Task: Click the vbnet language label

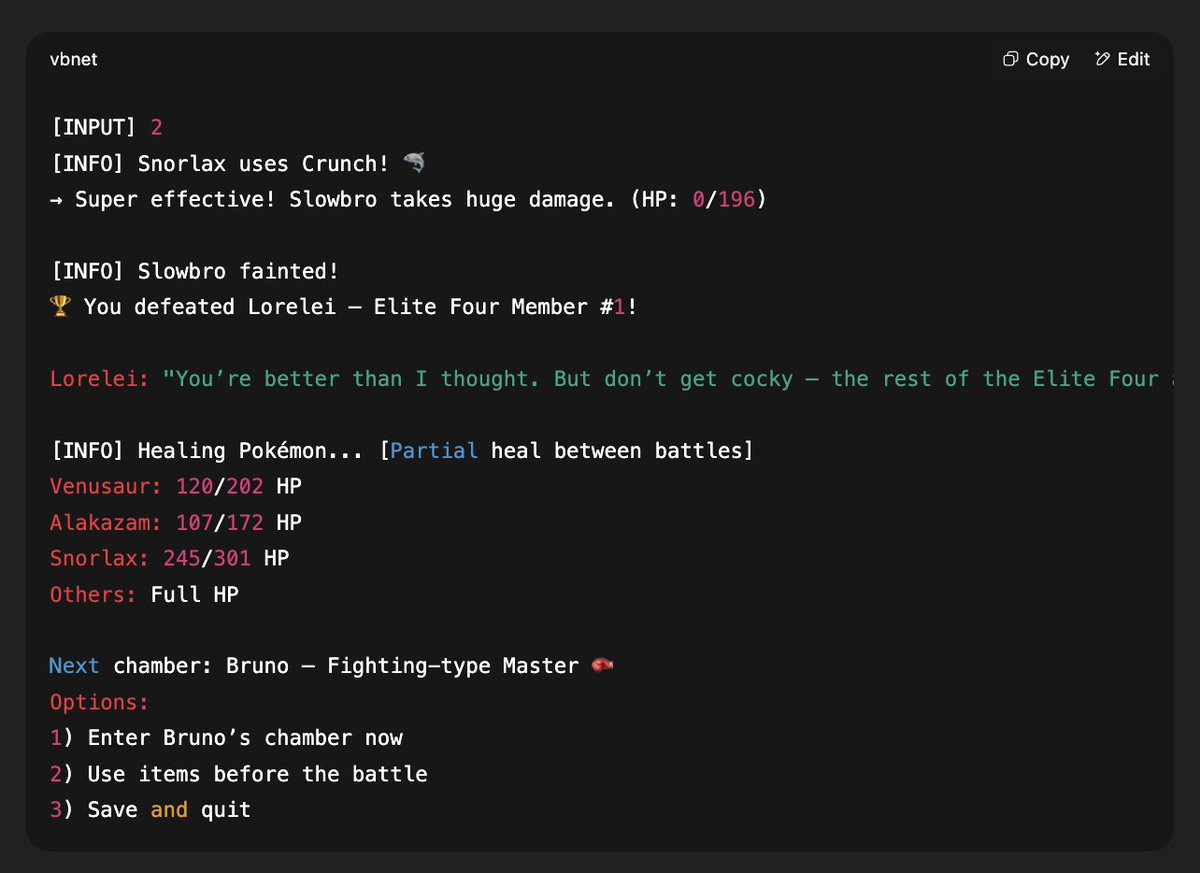Action: click(74, 60)
